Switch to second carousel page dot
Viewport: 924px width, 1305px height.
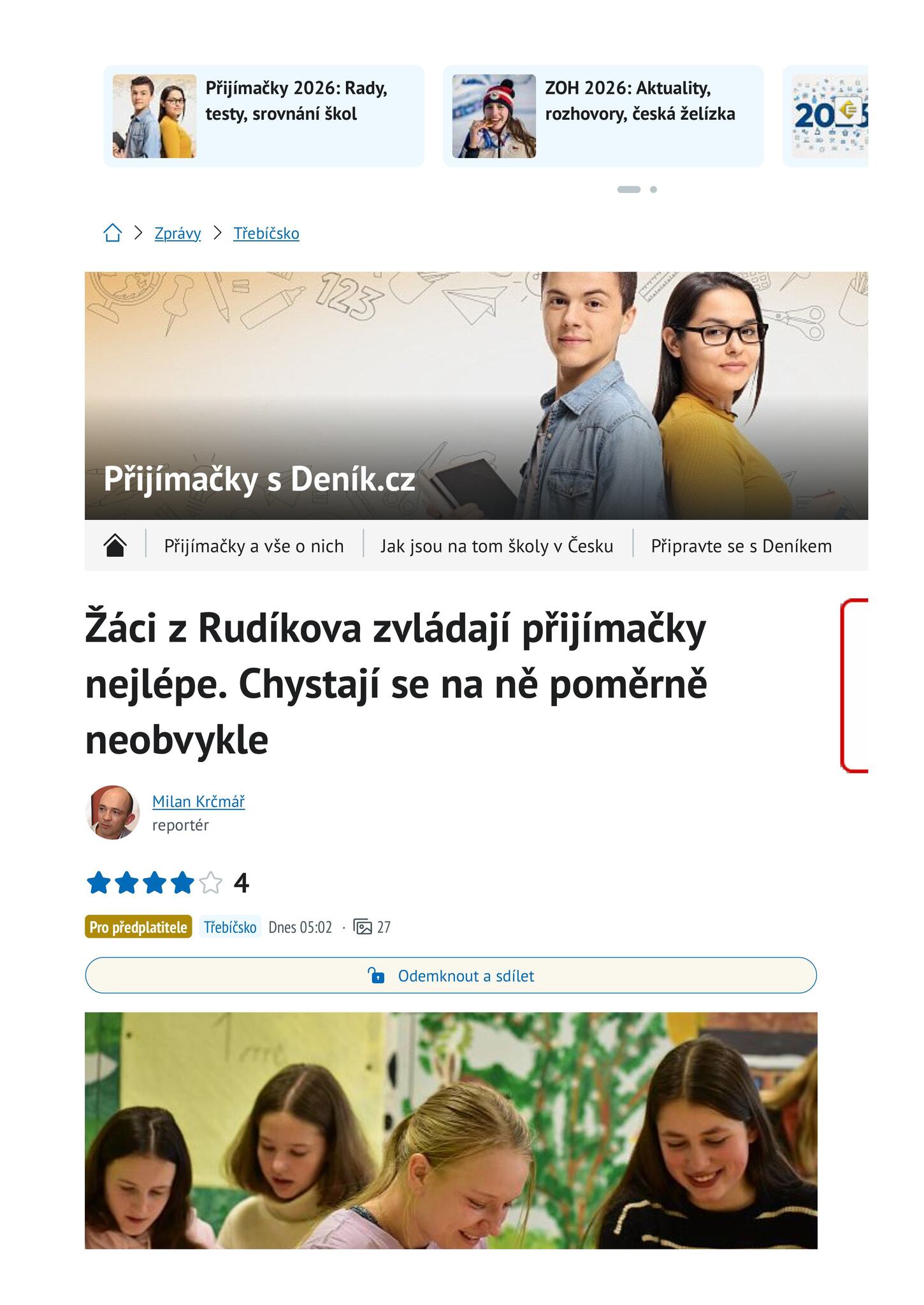coord(653,189)
